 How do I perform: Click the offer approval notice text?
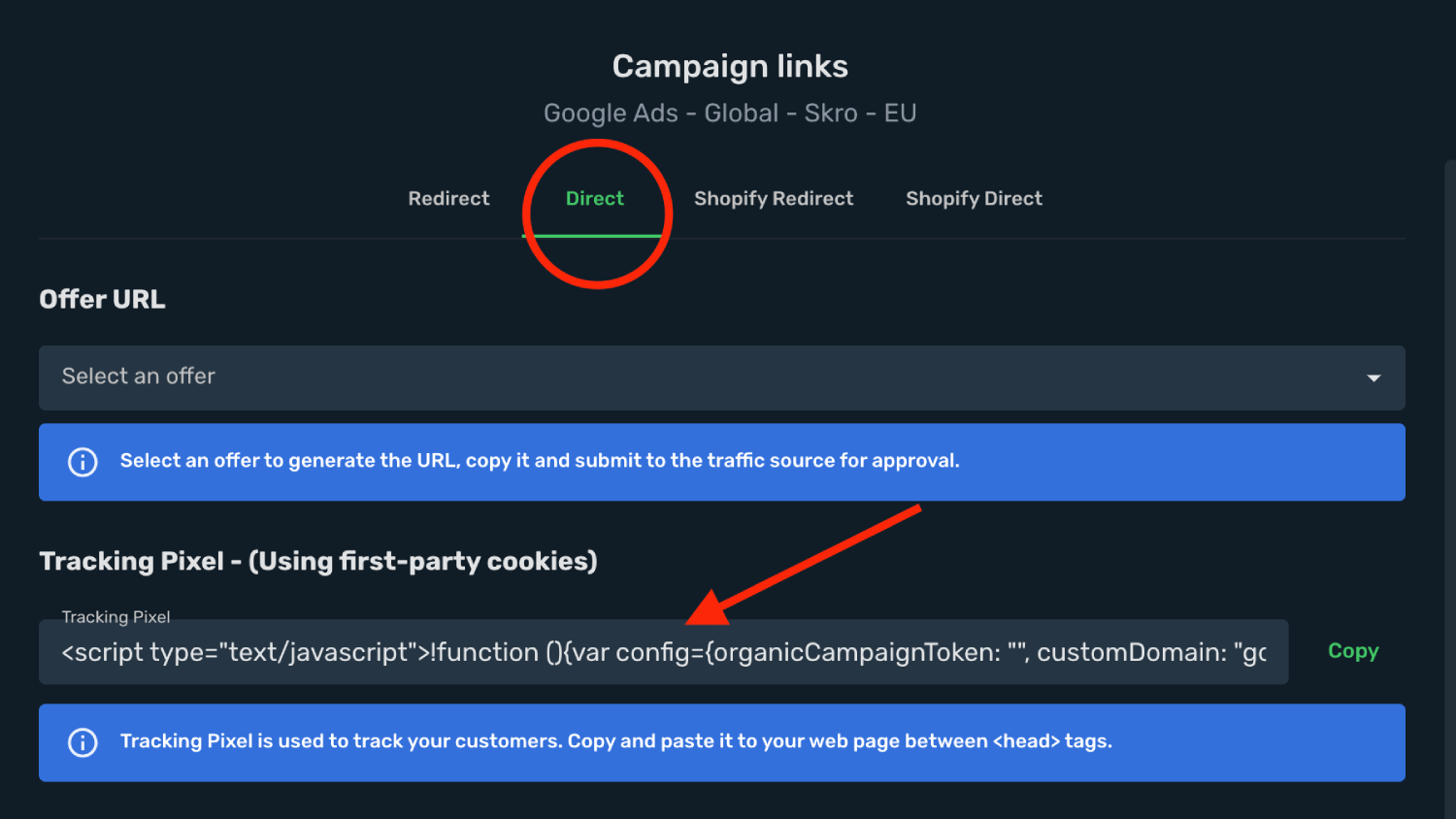[x=540, y=461]
